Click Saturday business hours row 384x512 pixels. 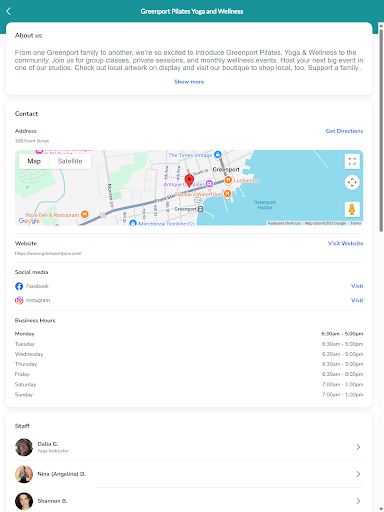pyautogui.click(x=189, y=384)
